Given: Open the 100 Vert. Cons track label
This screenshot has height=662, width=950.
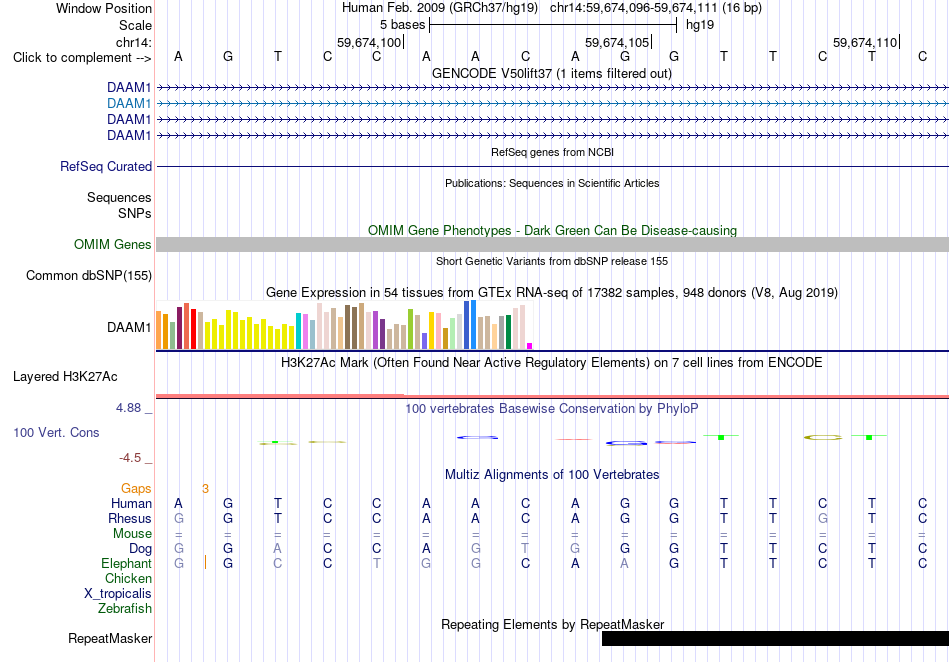Looking at the screenshot, I should (56, 432).
